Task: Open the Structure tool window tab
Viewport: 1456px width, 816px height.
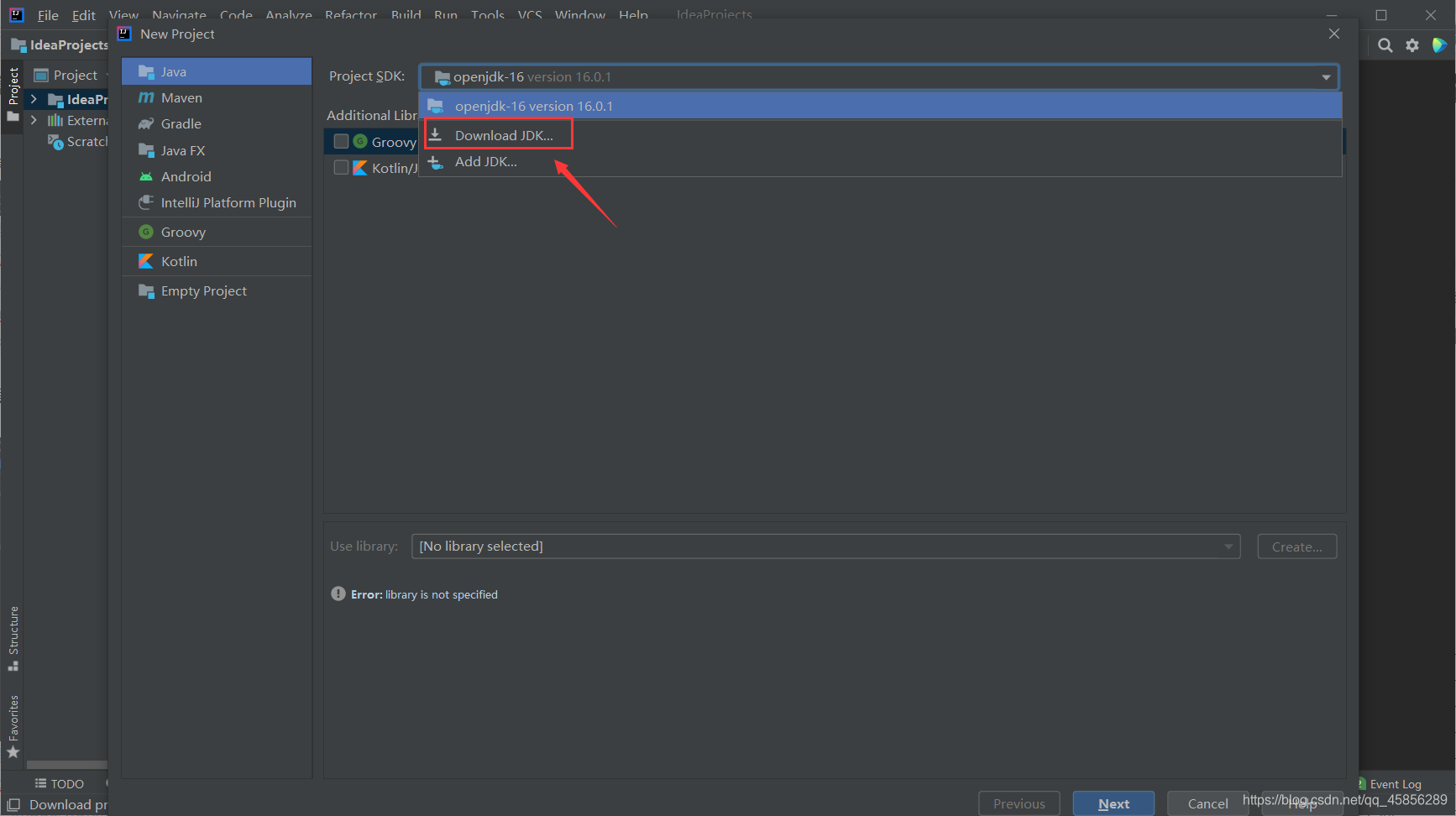Action: (13, 638)
